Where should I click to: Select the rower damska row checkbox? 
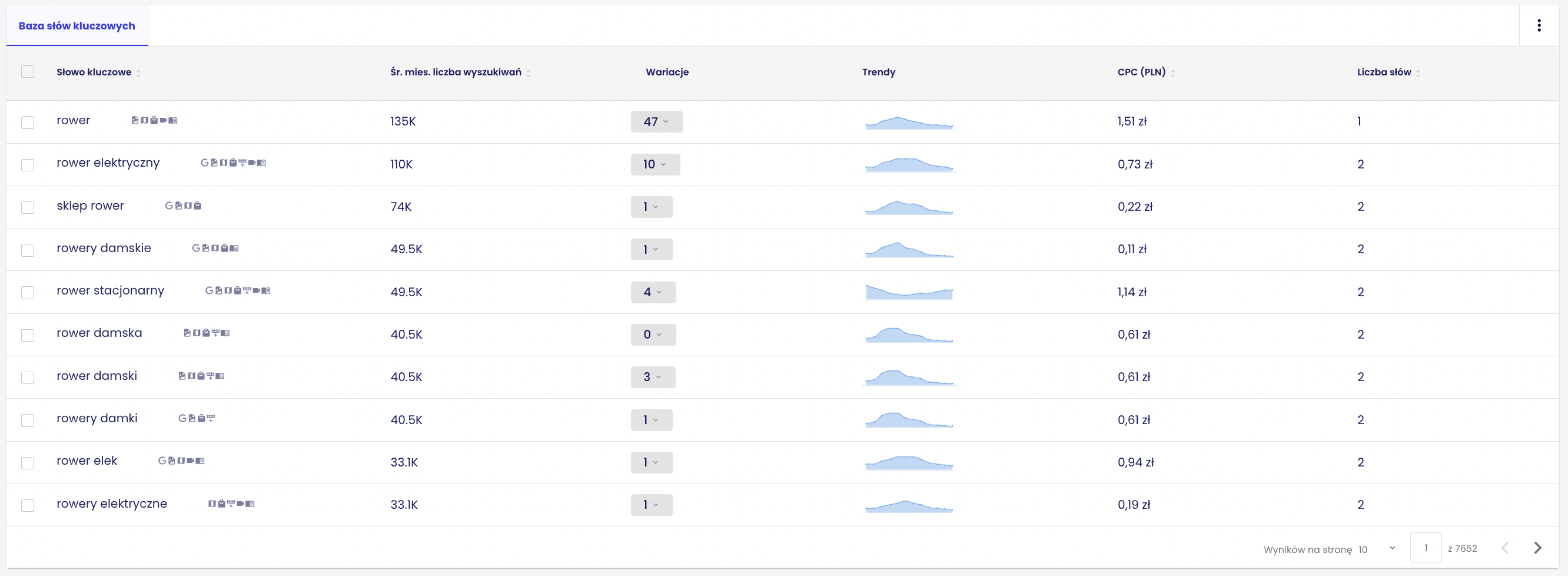28,335
